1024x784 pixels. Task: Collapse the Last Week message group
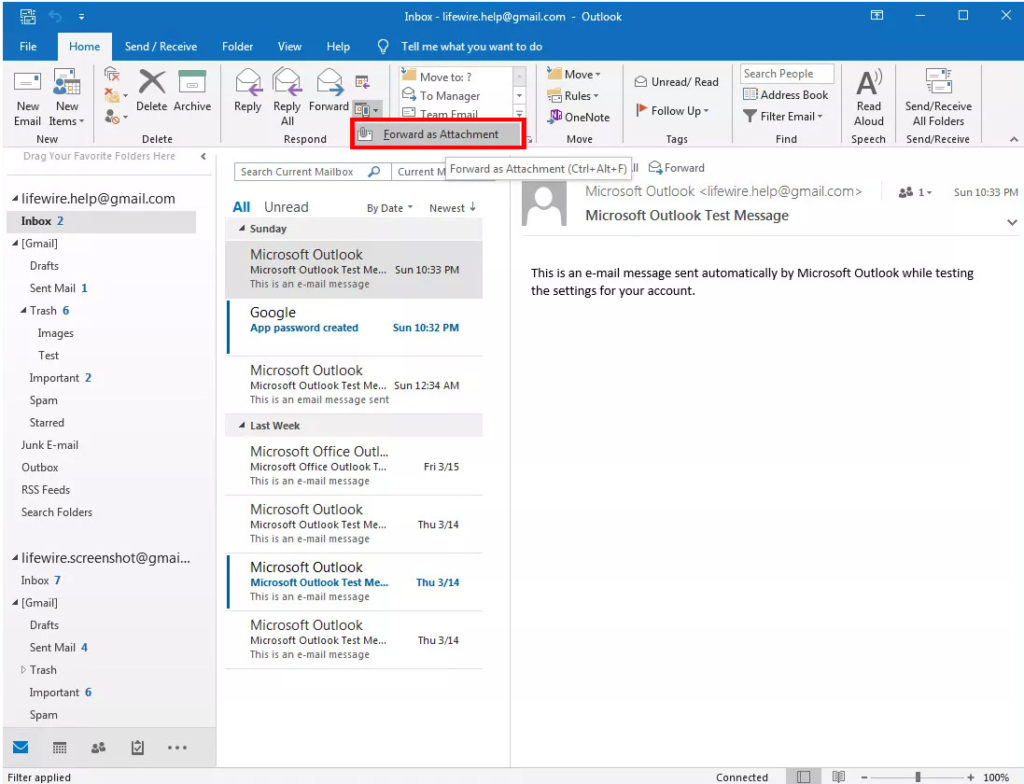coord(242,425)
